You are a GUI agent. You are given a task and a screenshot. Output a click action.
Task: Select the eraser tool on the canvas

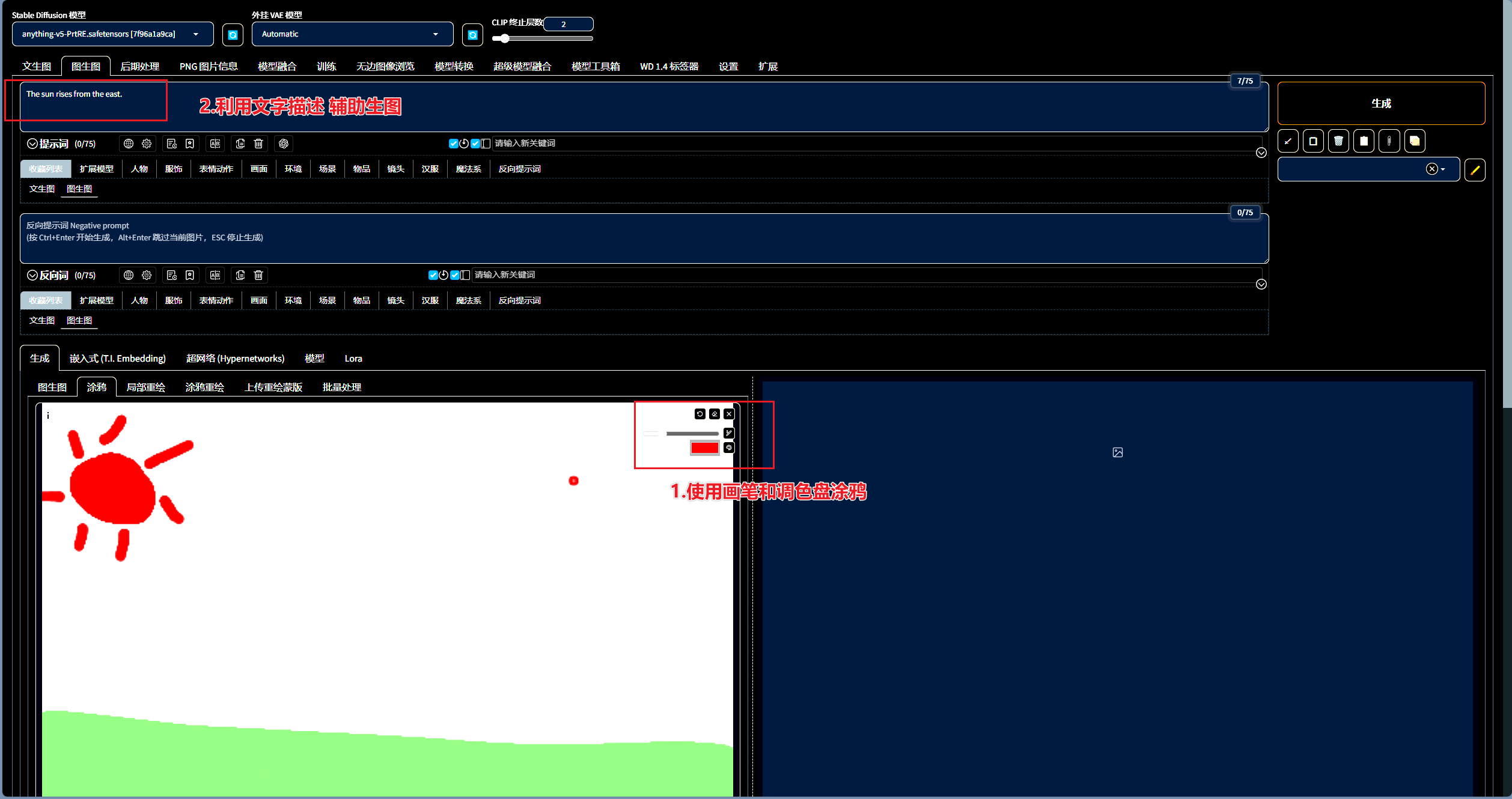[715, 414]
